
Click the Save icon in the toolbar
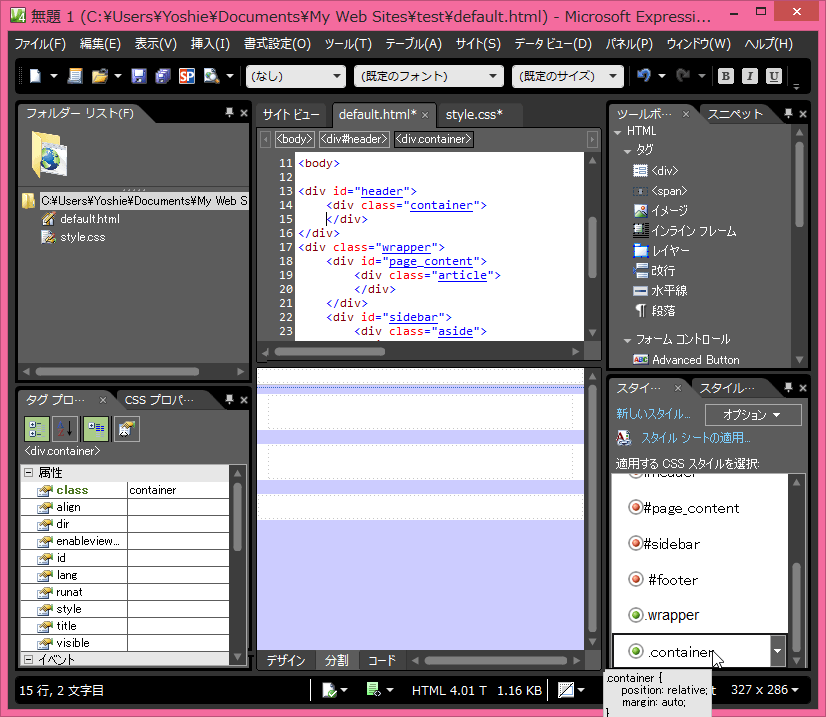(x=138, y=76)
